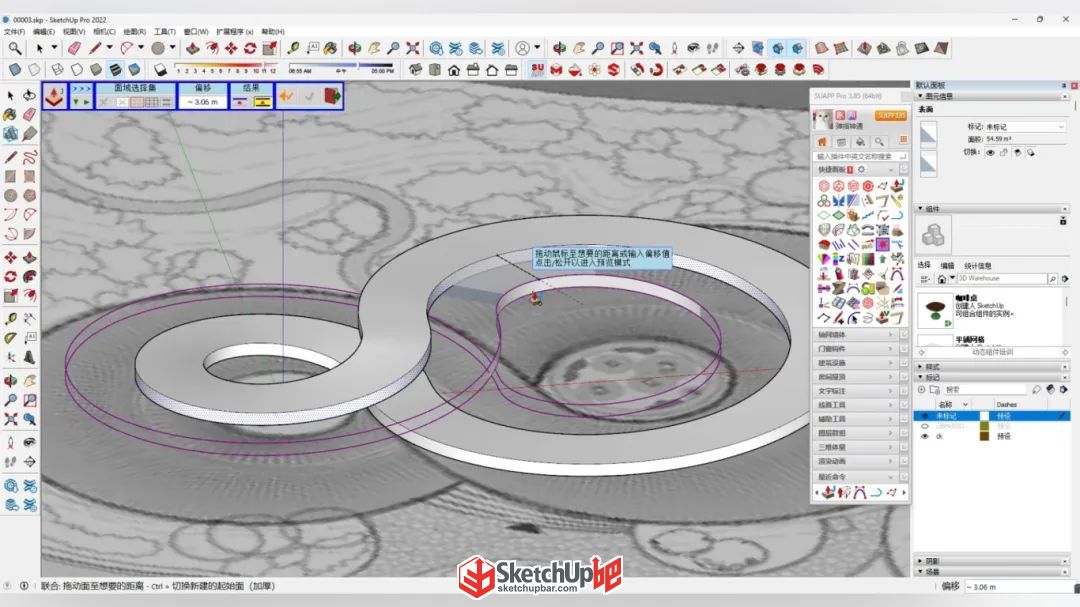Click the user account icon
The width and height of the screenshot is (1080, 607).
[x=523, y=48]
